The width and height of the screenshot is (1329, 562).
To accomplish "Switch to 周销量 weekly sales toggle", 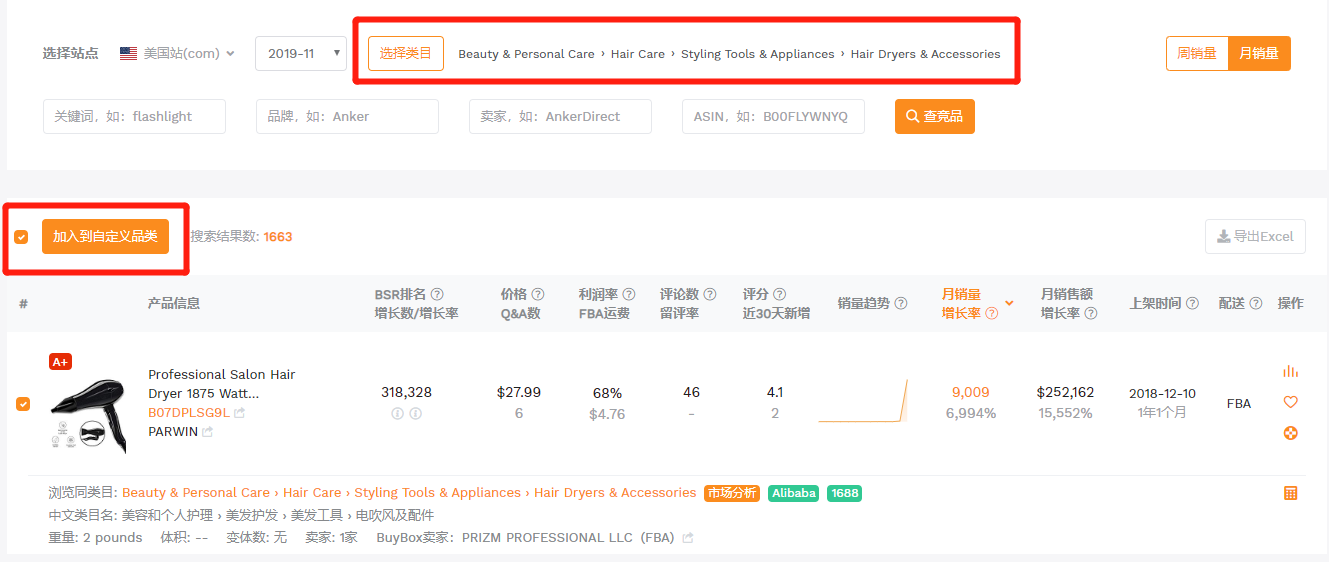I will click(1197, 54).
